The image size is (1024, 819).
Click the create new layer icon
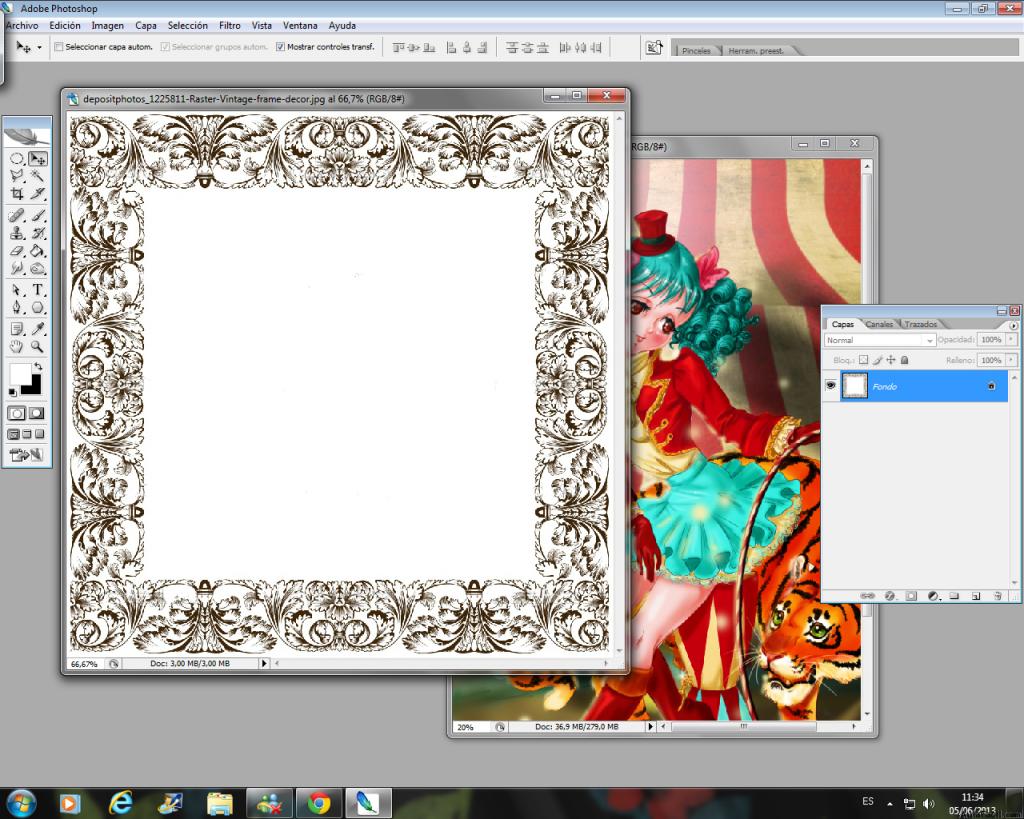click(976, 596)
